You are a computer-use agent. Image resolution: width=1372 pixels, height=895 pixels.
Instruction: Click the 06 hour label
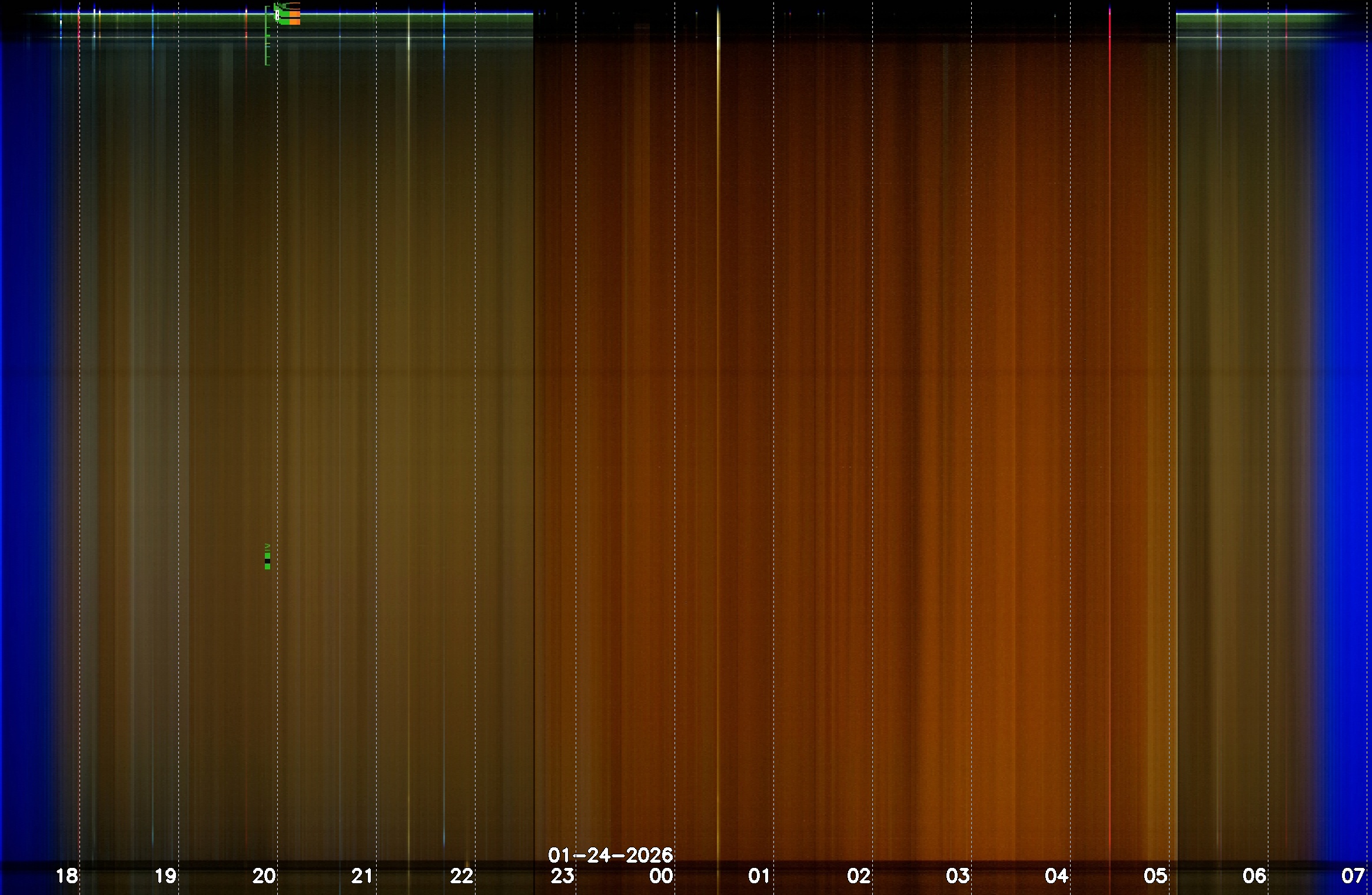click(1254, 876)
